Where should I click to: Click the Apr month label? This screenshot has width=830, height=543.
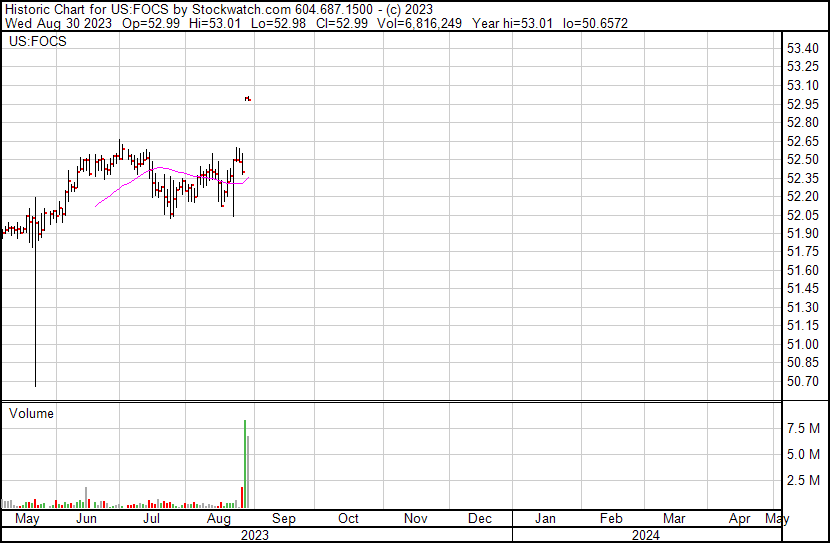click(739, 518)
